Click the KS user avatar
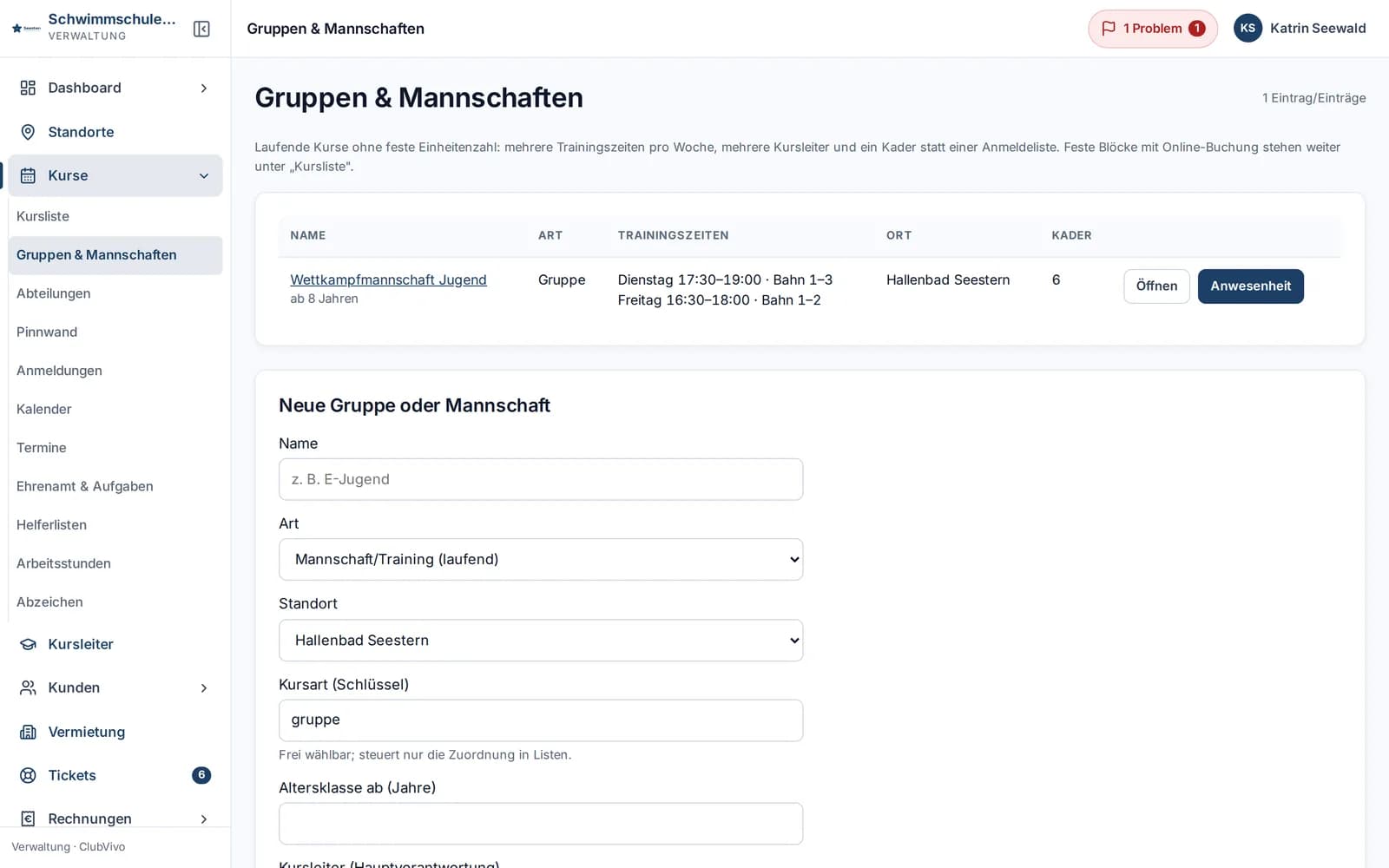This screenshot has height=868, width=1389. pos(1247,29)
